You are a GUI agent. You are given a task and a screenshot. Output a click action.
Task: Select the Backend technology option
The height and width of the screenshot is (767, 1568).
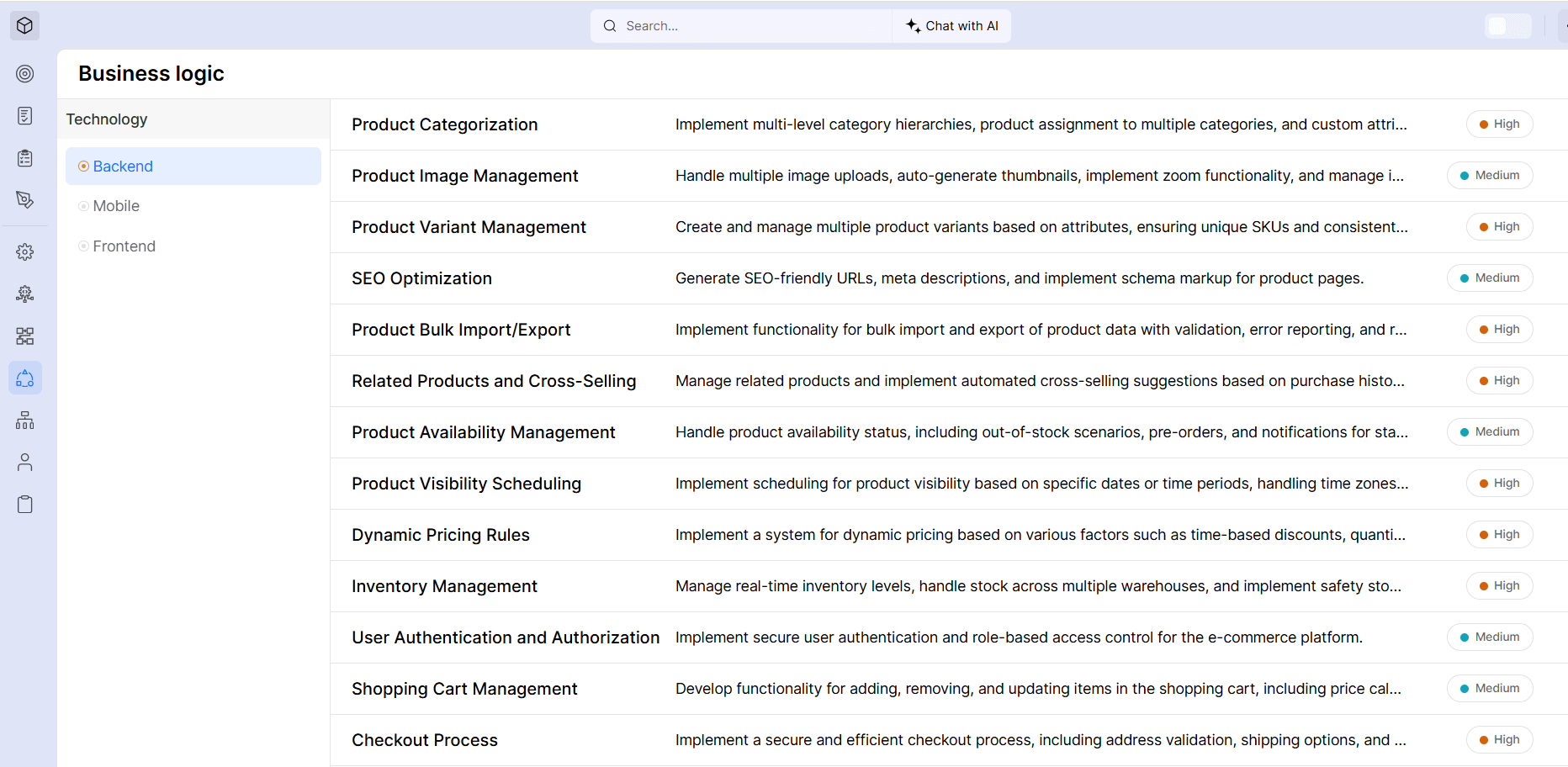coord(193,167)
